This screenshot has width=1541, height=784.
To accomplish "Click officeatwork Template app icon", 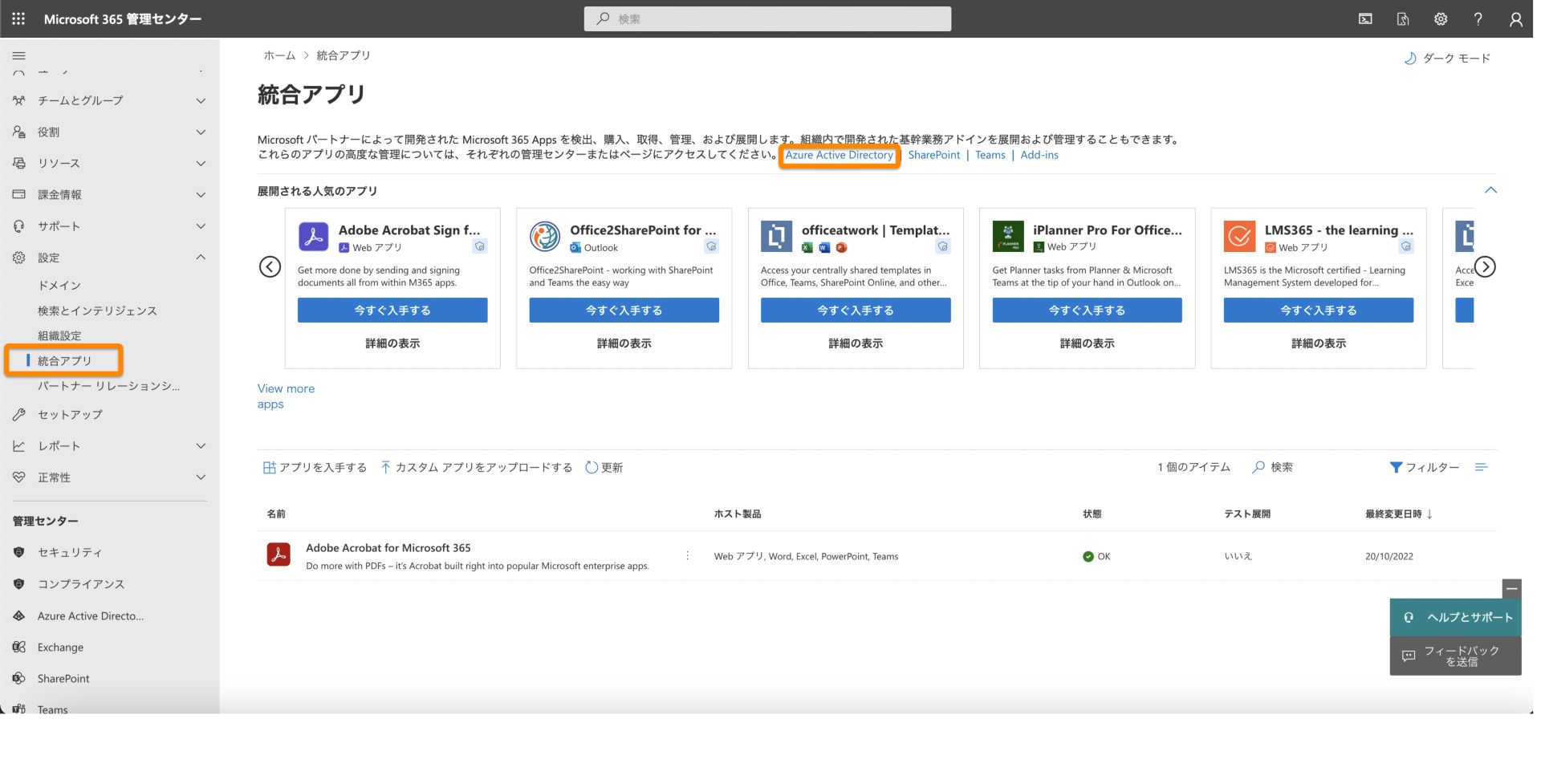I will (x=776, y=238).
